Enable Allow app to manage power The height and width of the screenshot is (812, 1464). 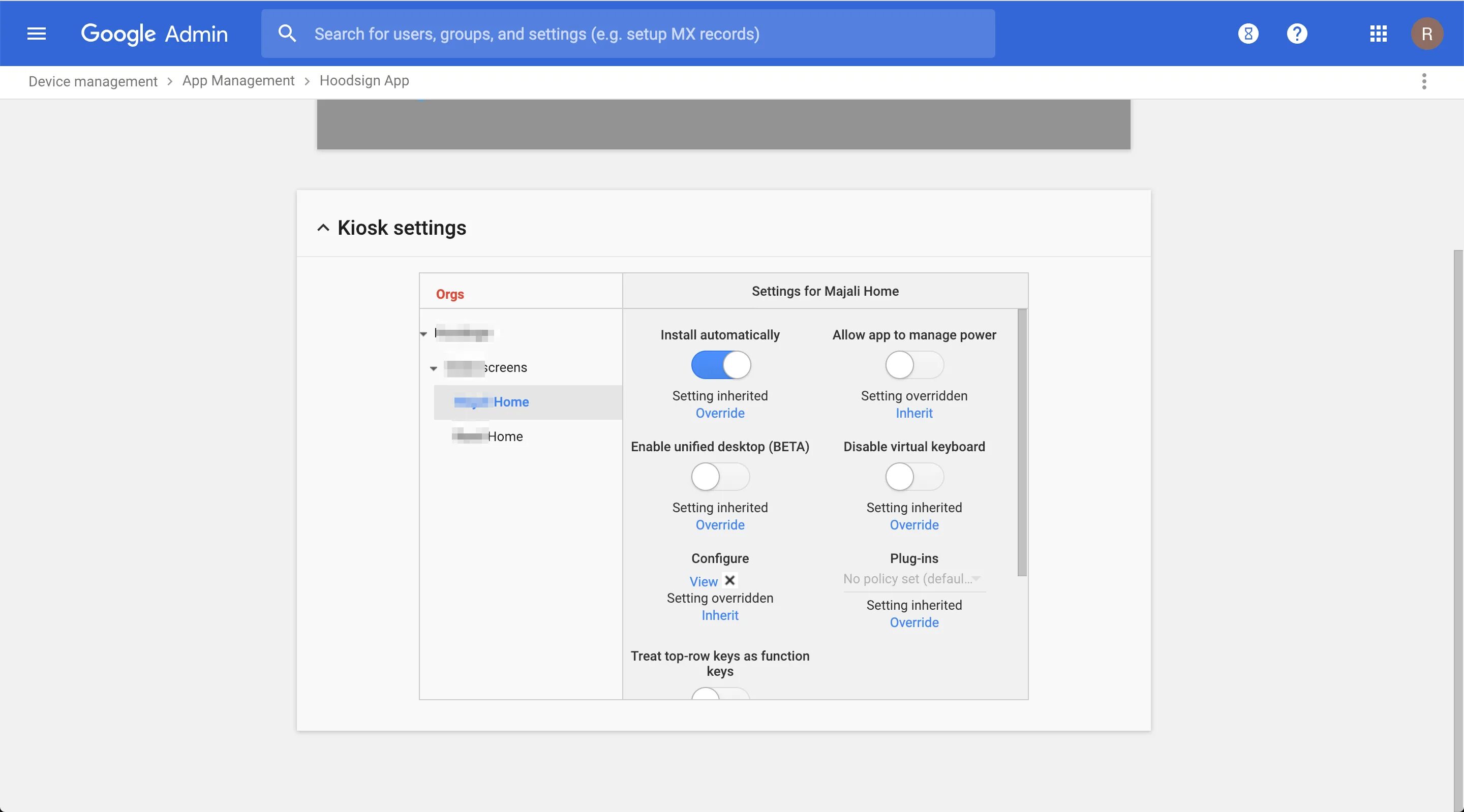pyautogui.click(x=914, y=365)
